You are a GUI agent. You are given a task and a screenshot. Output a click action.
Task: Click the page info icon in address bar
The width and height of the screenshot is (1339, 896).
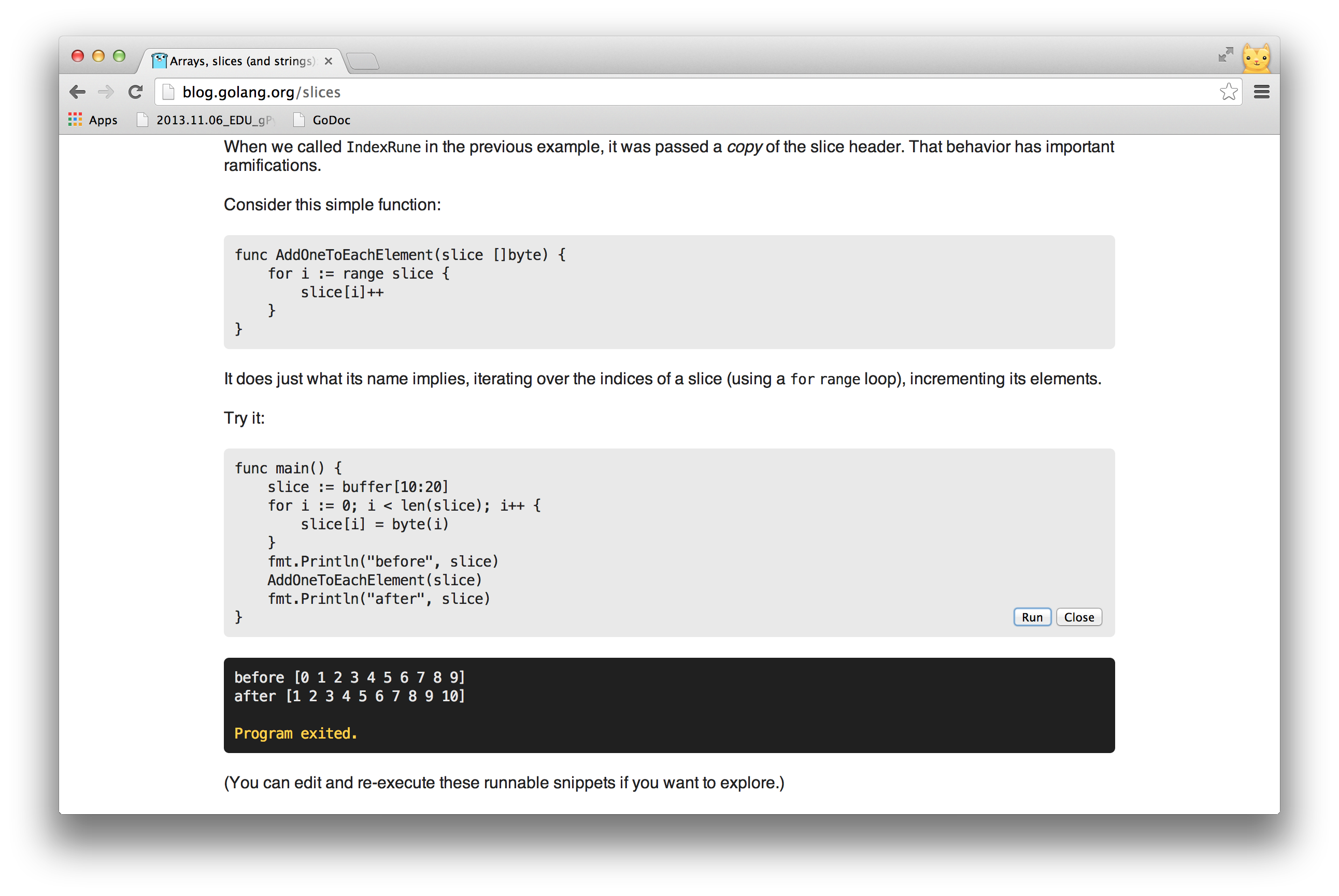click(168, 92)
